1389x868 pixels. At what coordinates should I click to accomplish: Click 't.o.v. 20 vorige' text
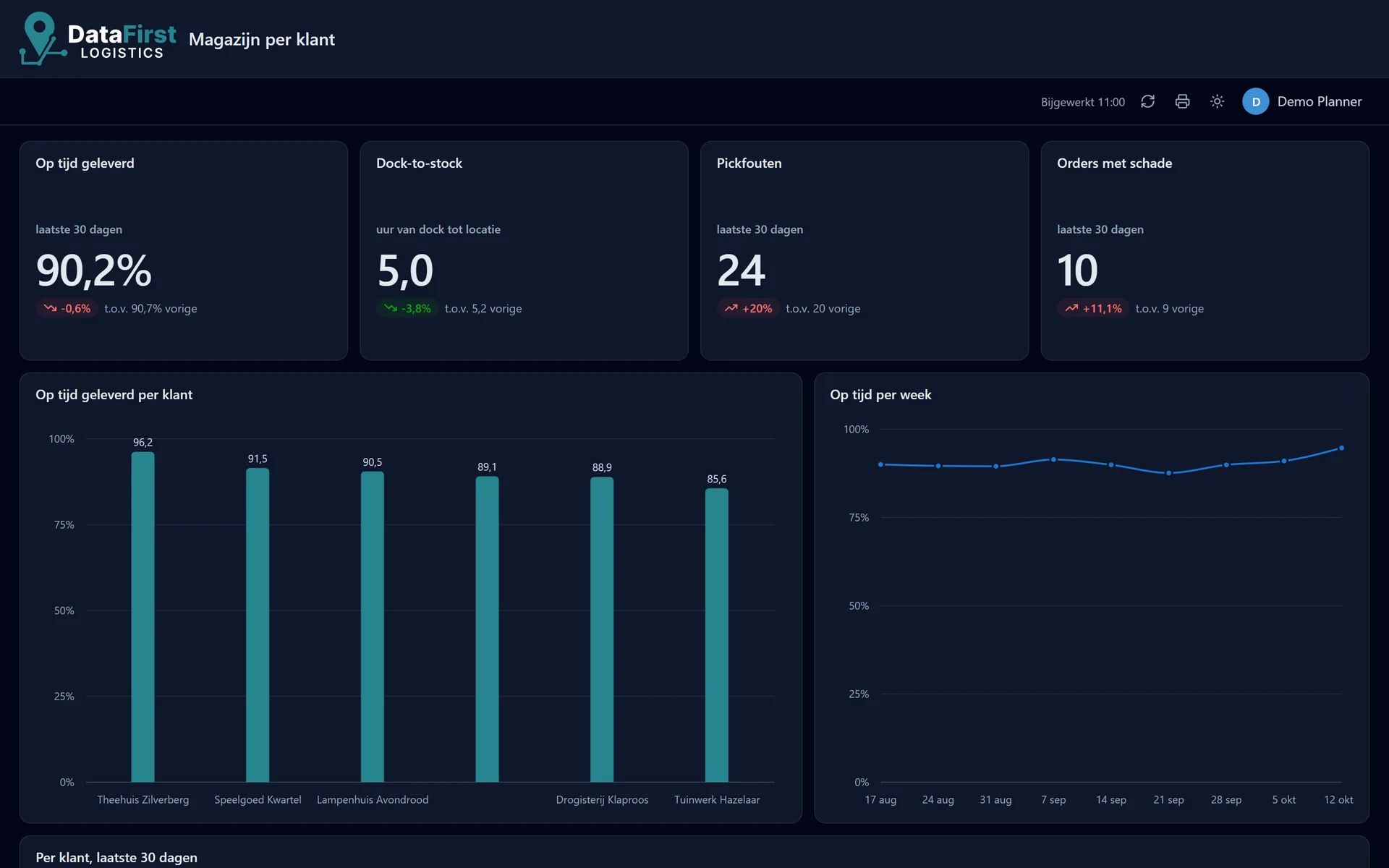pyautogui.click(x=823, y=308)
